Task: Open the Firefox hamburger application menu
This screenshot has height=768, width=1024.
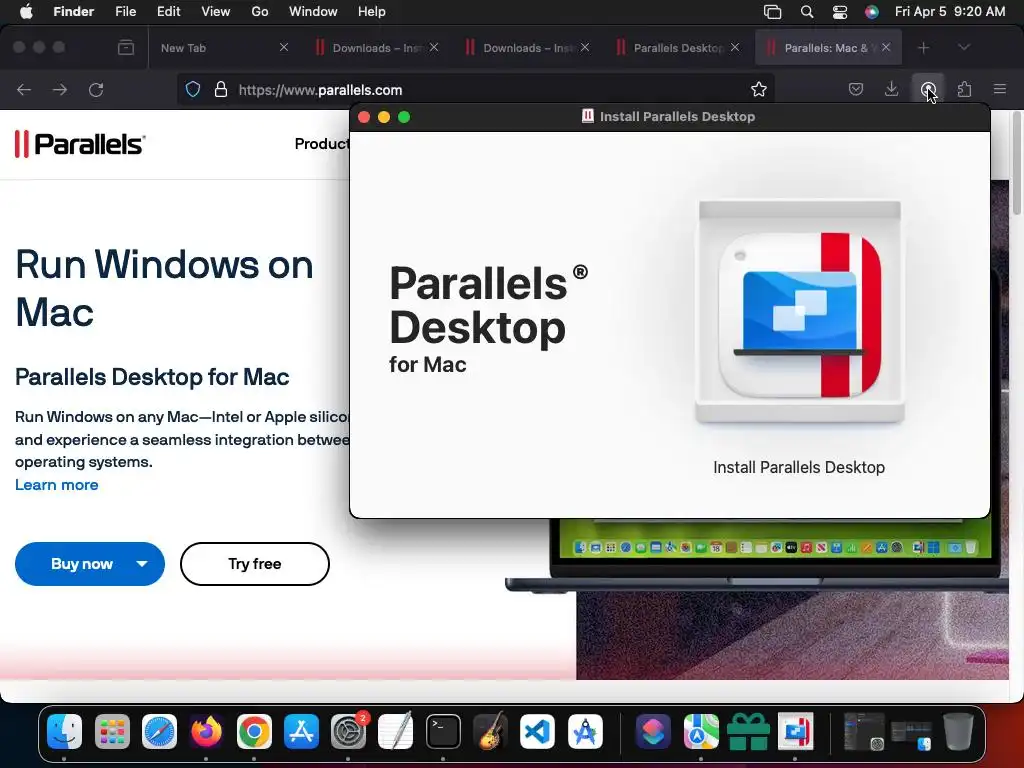Action: click(x=1000, y=89)
